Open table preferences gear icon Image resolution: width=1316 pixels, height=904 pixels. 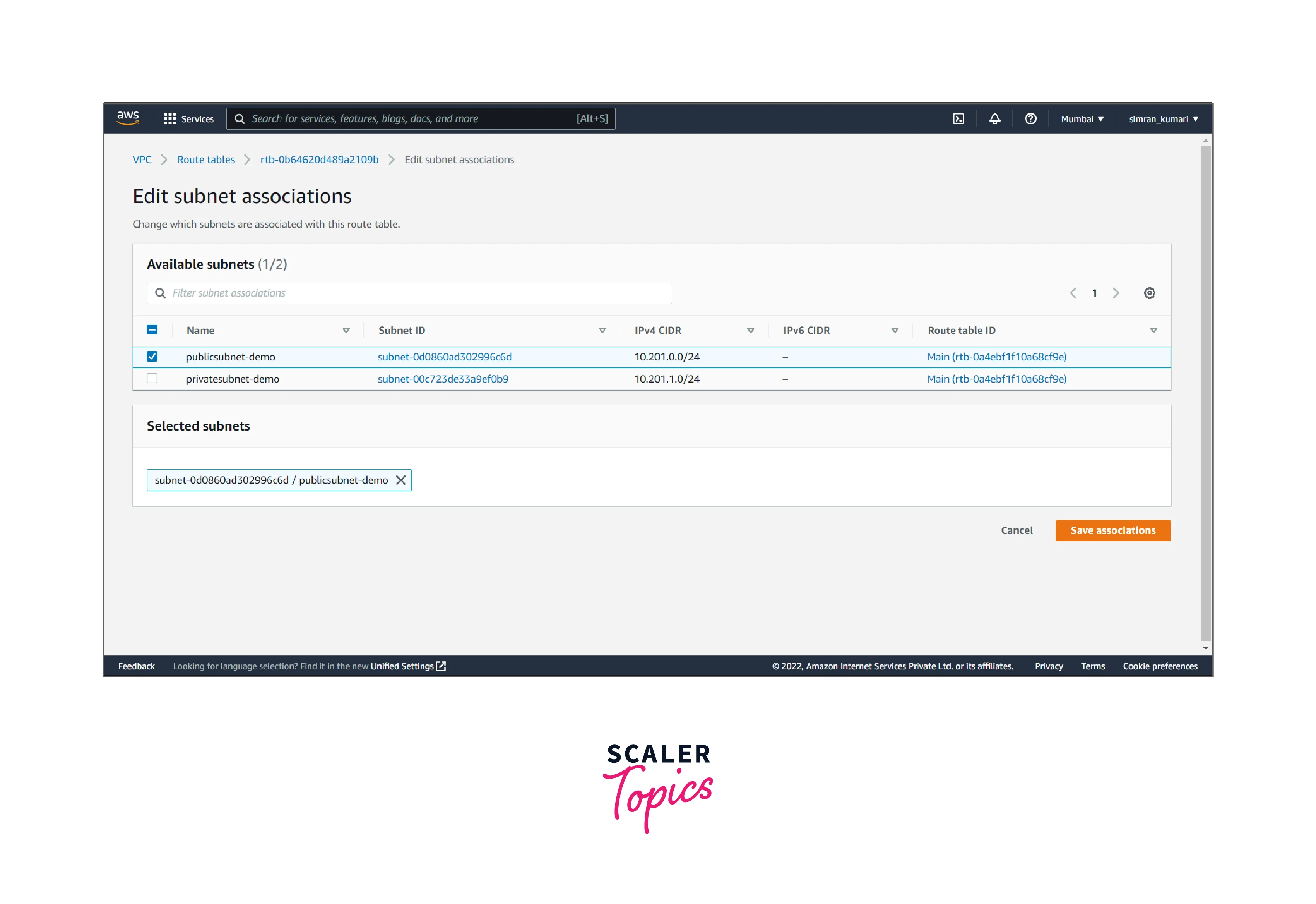(1149, 293)
